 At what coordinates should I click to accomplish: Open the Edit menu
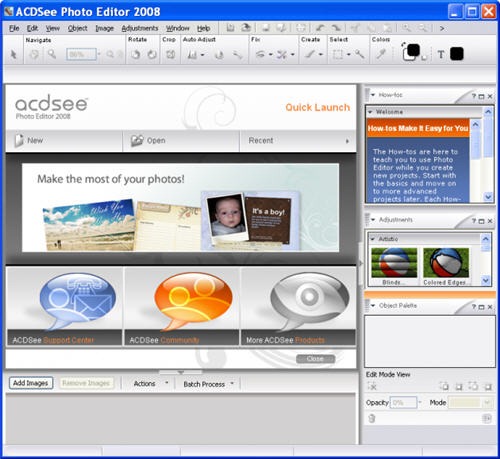32,28
